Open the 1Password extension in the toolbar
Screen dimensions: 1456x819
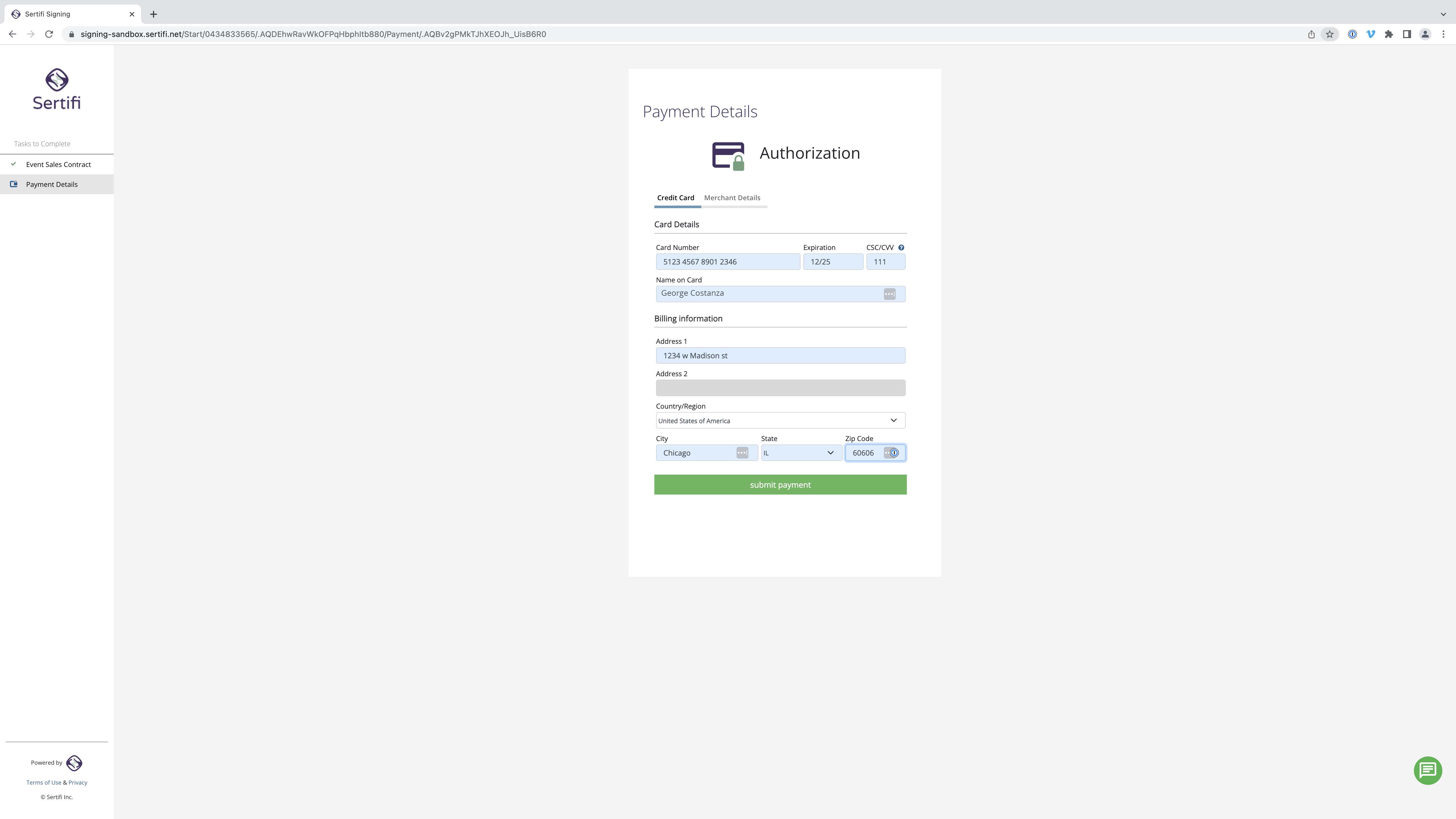pos(1352,34)
